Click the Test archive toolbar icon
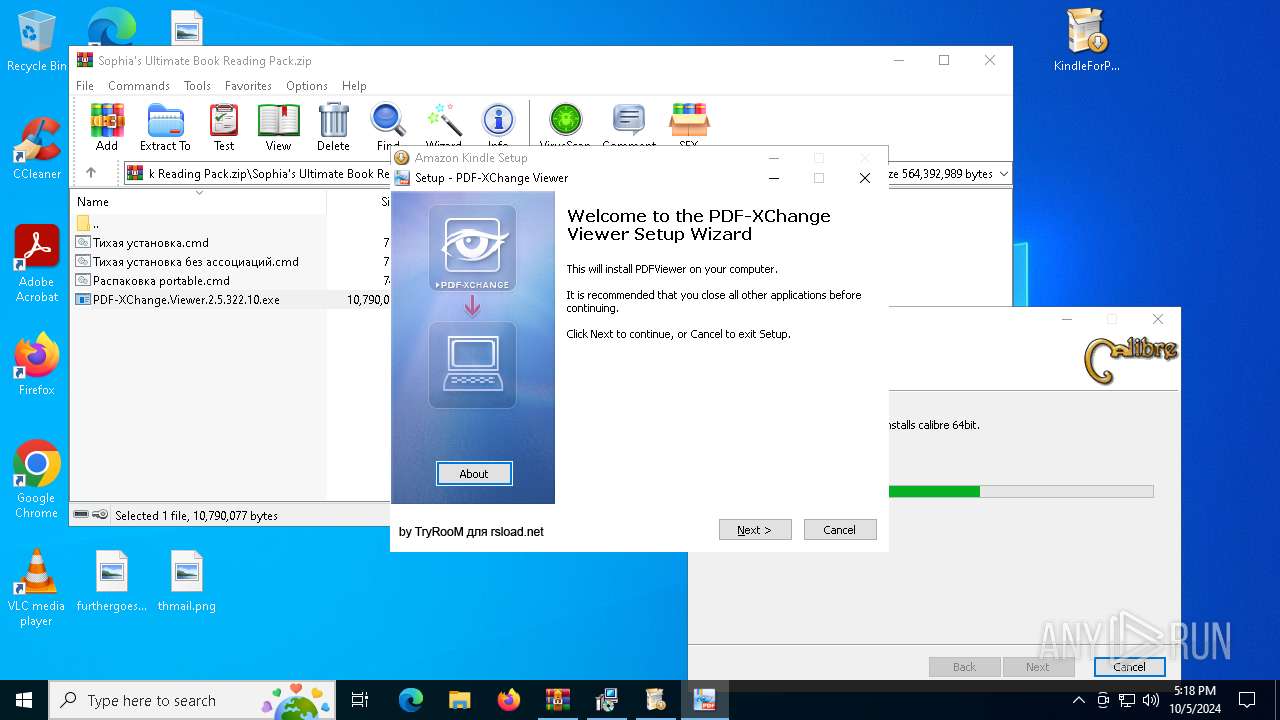This screenshot has width=1280, height=720. [224, 127]
